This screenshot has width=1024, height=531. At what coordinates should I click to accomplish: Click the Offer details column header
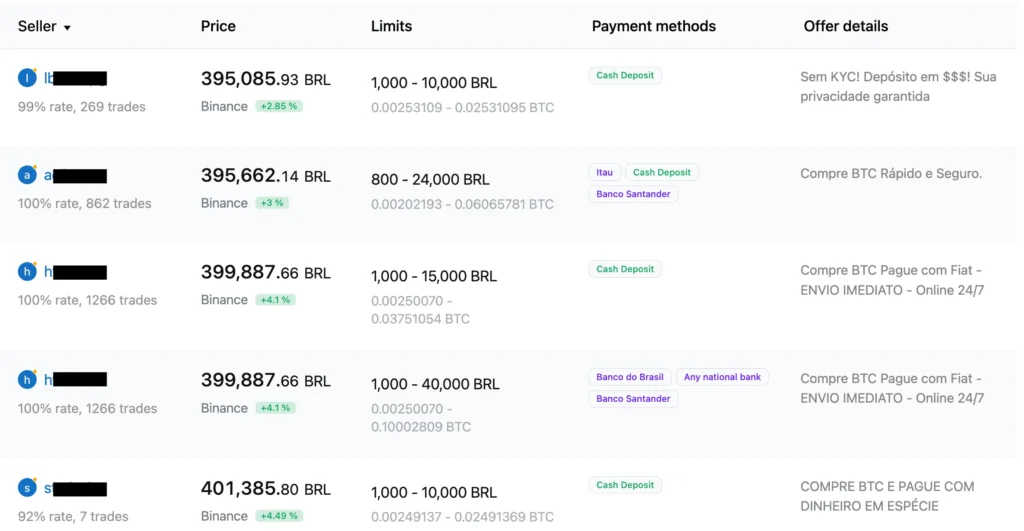pos(846,26)
